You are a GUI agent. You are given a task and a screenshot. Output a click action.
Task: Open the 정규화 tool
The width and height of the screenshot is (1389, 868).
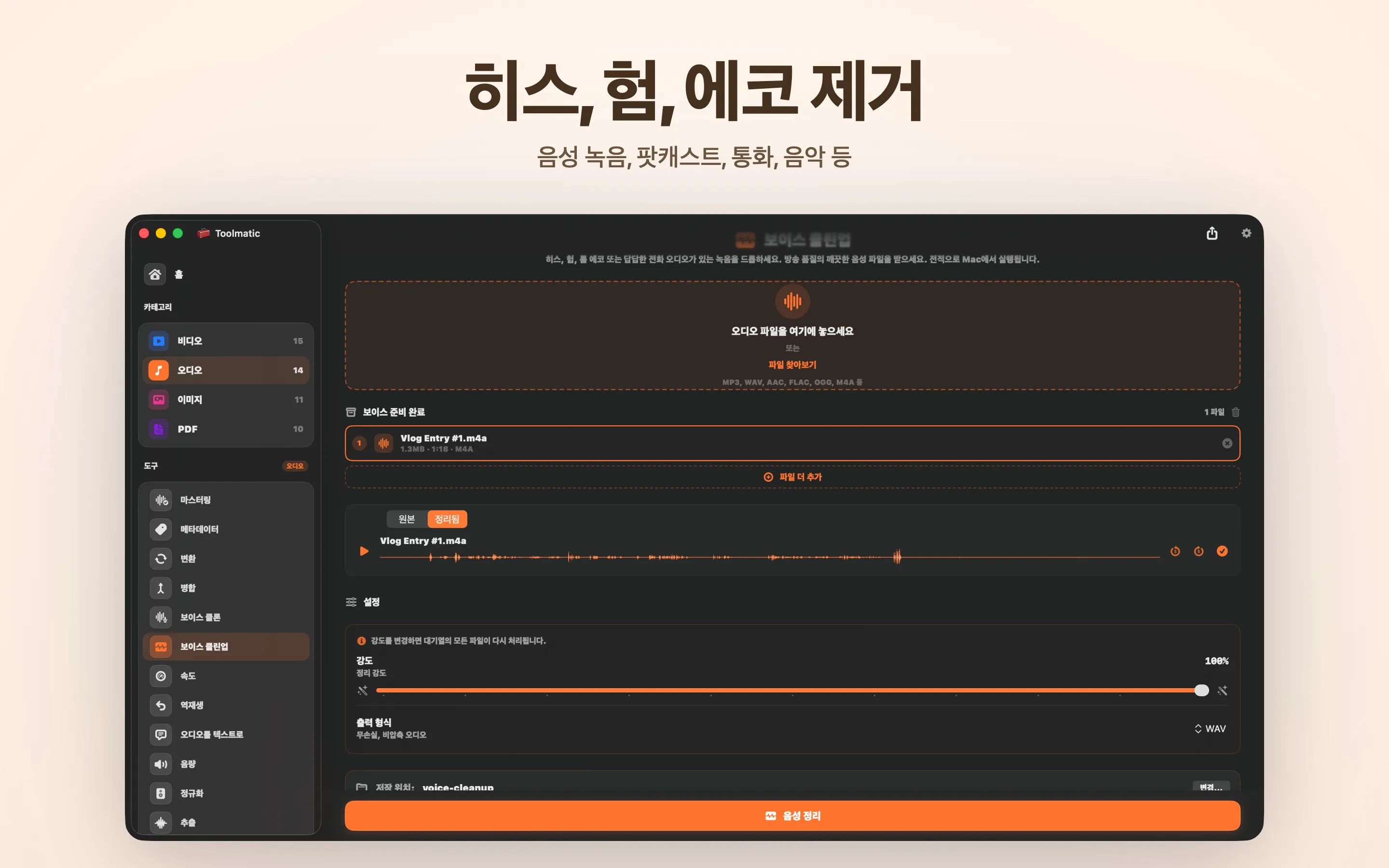coord(226,793)
